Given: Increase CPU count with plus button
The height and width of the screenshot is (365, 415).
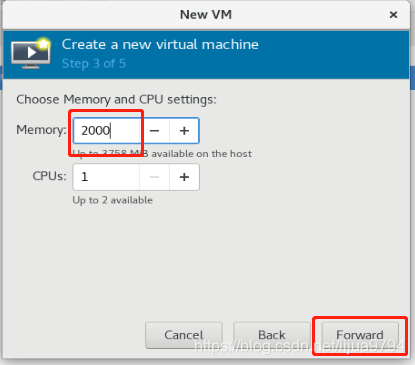Looking at the screenshot, I should pyautogui.click(x=184, y=177).
